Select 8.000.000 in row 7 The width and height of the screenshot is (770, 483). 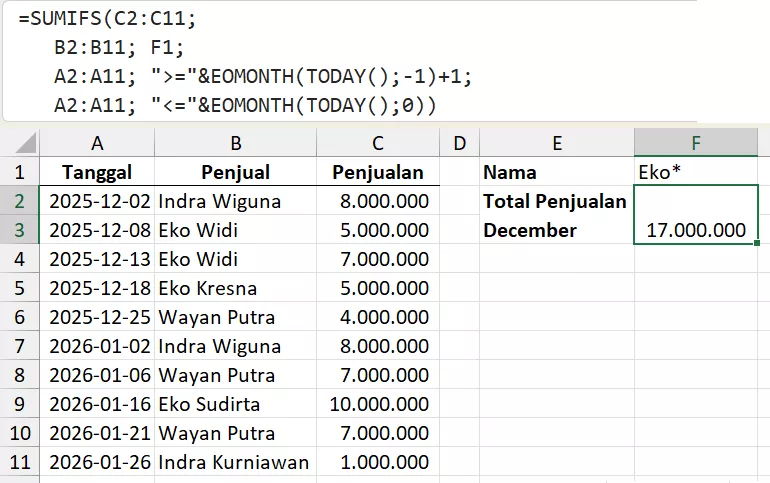click(x=378, y=346)
